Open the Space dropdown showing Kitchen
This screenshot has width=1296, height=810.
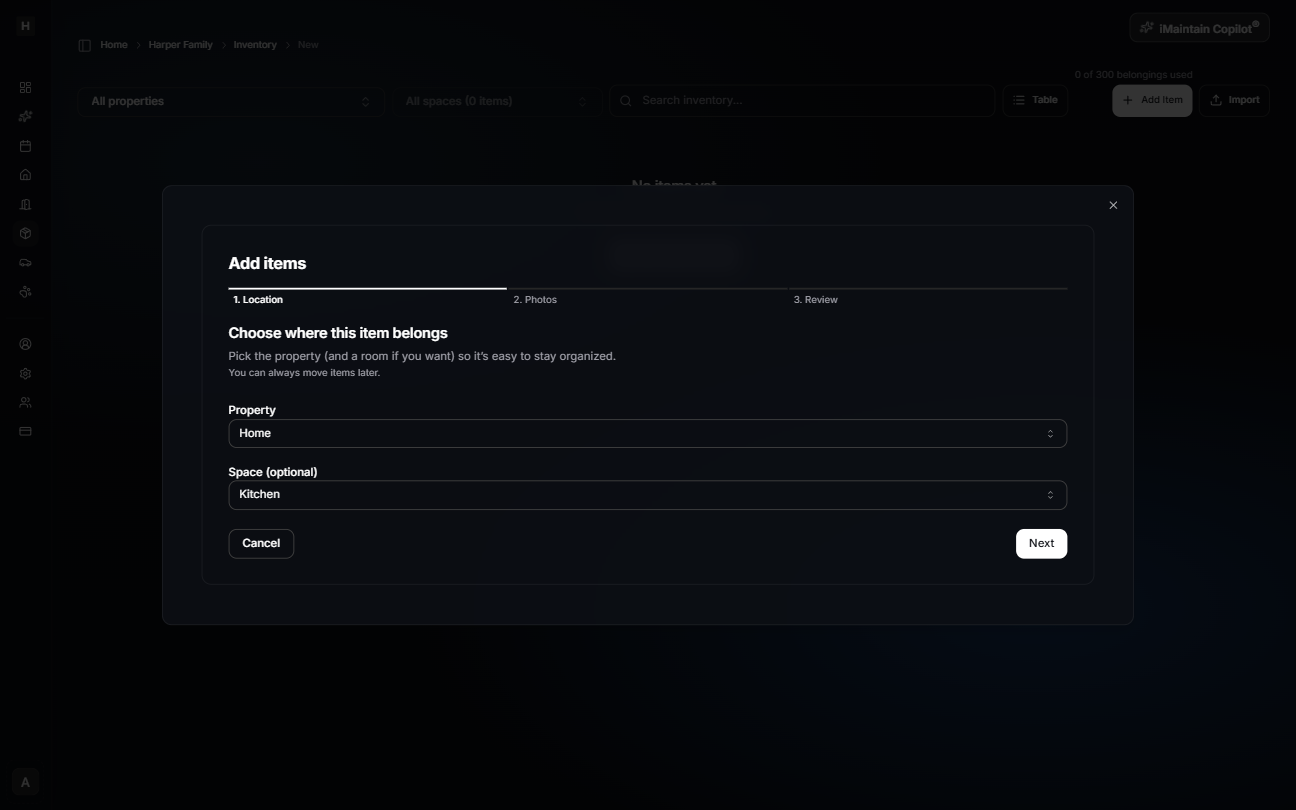pos(646,494)
